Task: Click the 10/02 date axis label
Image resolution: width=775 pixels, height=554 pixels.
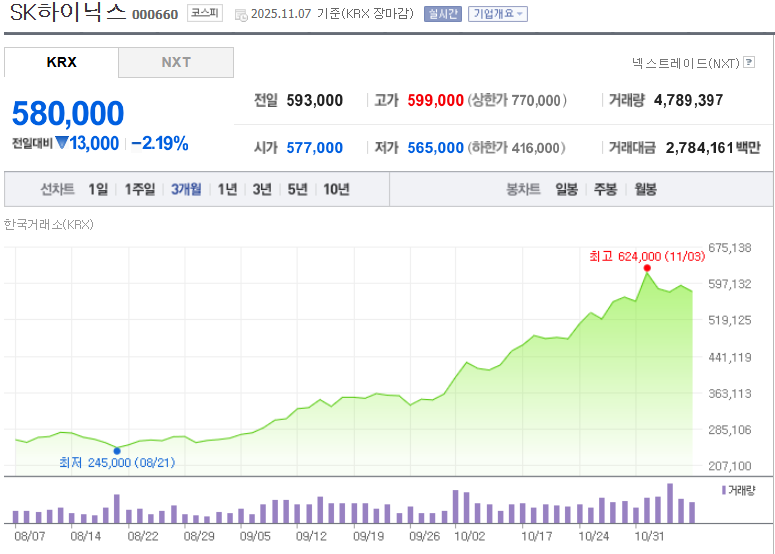Action: coord(470,536)
